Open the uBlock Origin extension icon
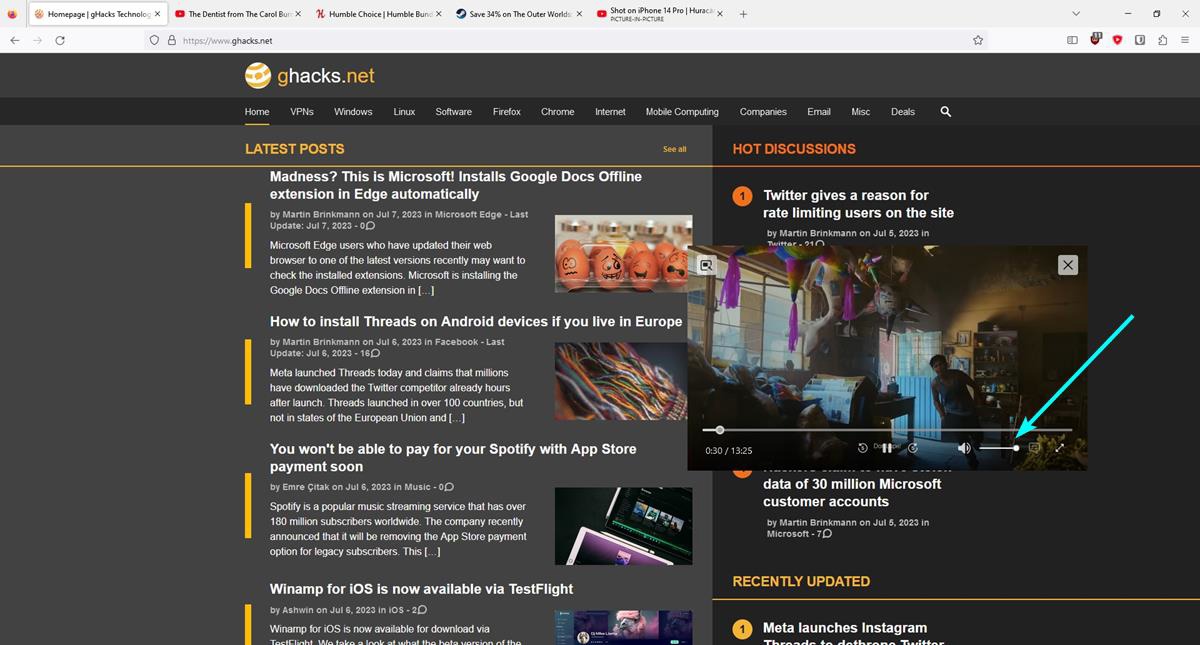This screenshot has height=645, width=1200. click(1095, 40)
